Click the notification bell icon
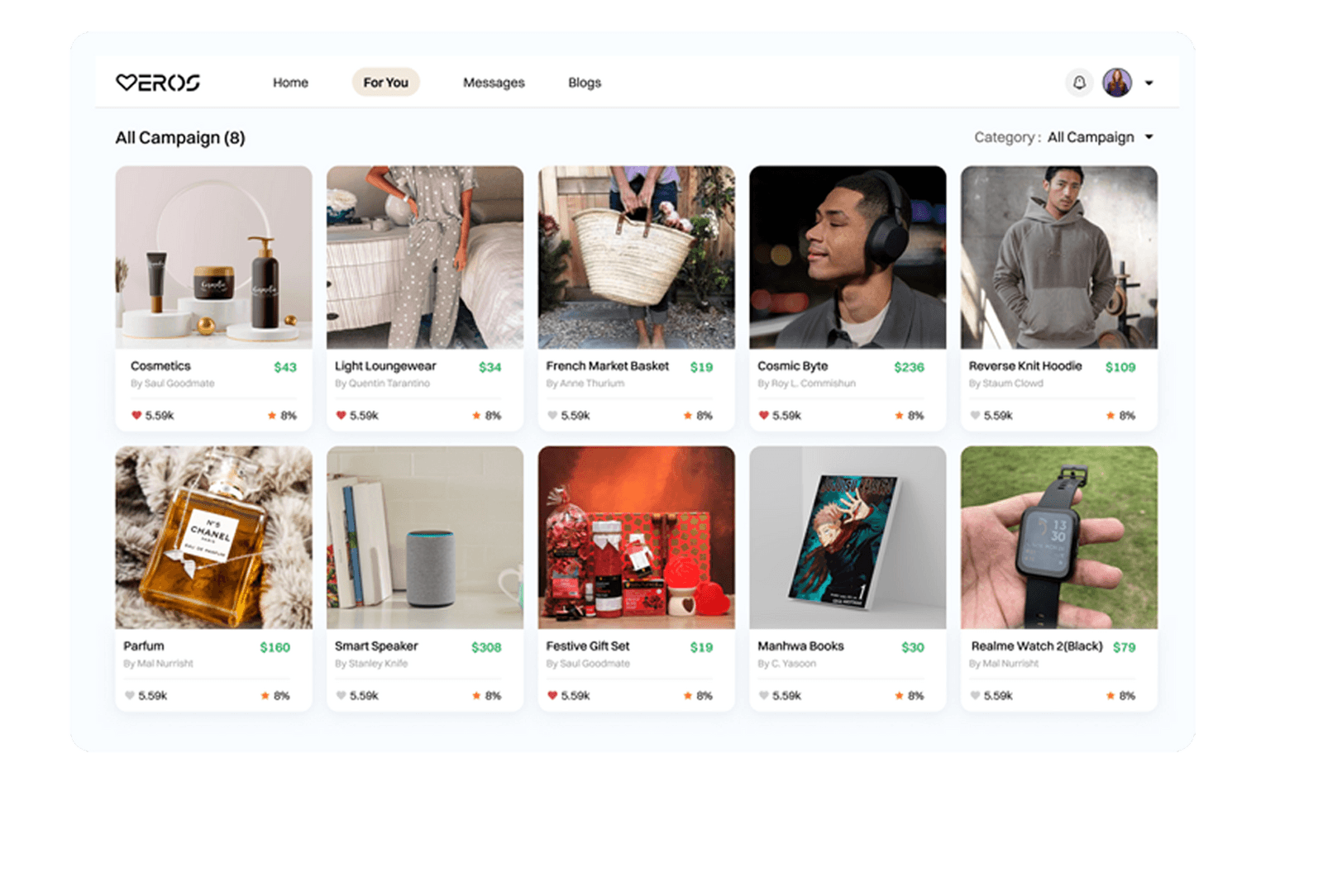 pos(1079,83)
